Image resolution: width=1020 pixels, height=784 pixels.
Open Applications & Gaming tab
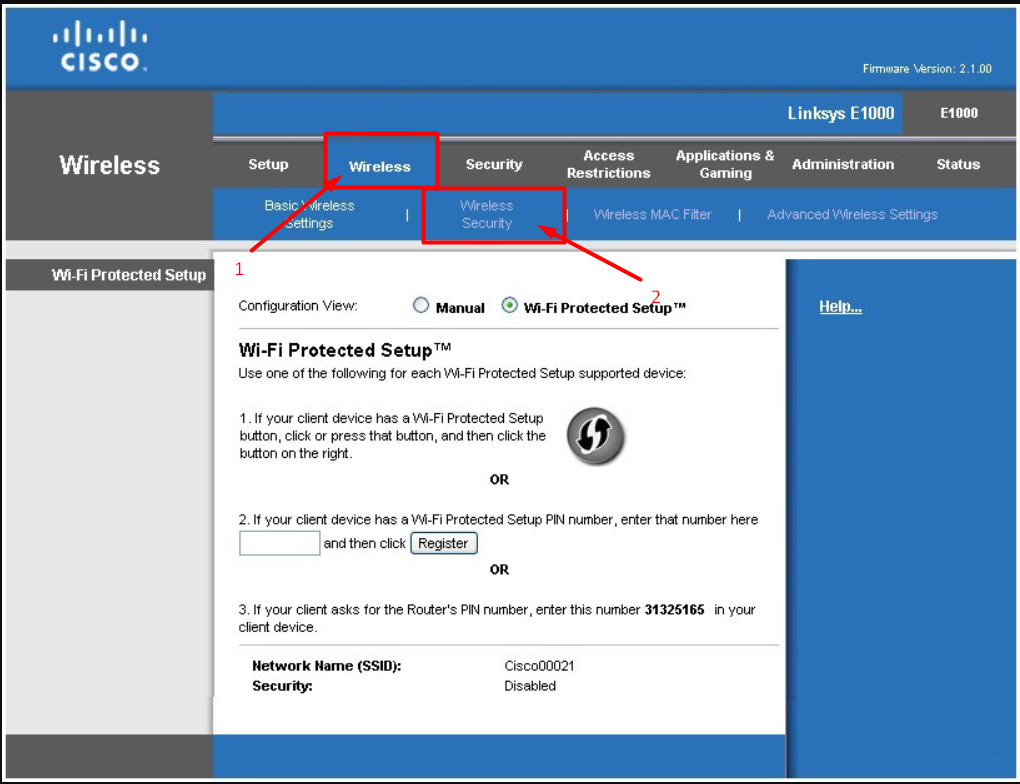click(725, 165)
